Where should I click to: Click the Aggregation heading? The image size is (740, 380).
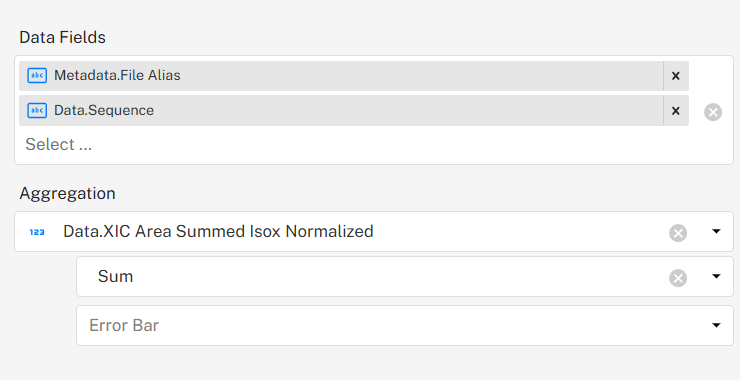click(67, 194)
